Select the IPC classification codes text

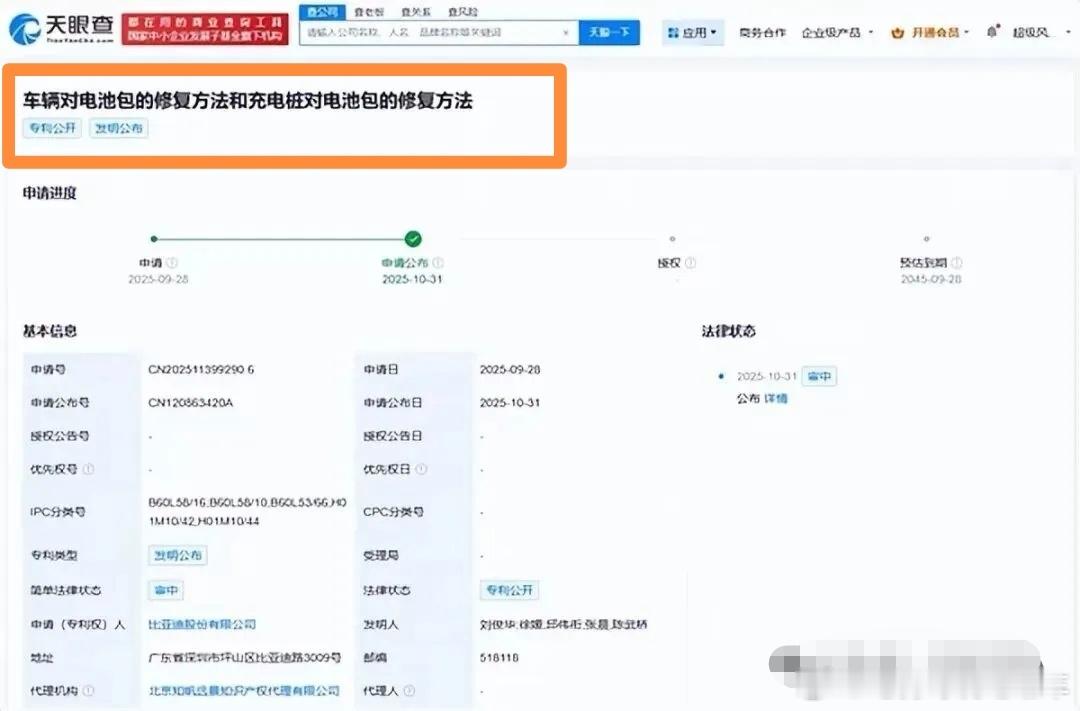(x=247, y=512)
